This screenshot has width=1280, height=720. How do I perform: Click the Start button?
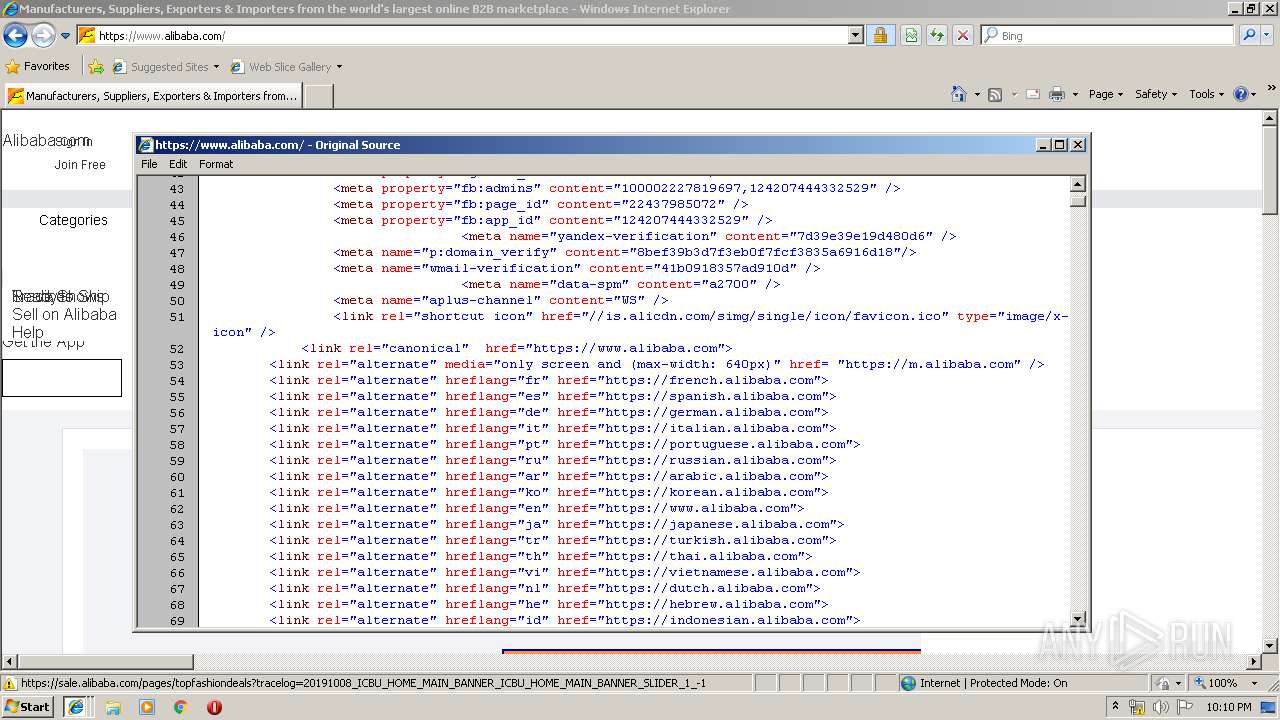pos(28,707)
